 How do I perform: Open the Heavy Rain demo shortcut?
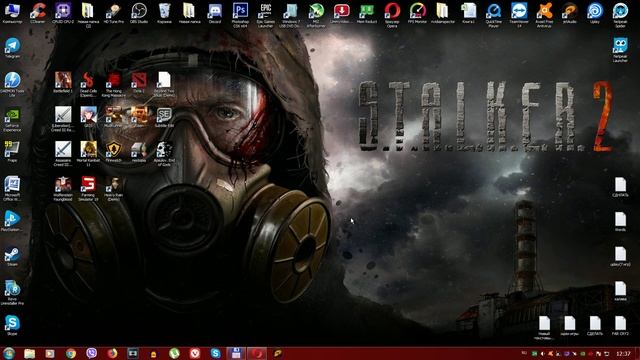(x=113, y=189)
